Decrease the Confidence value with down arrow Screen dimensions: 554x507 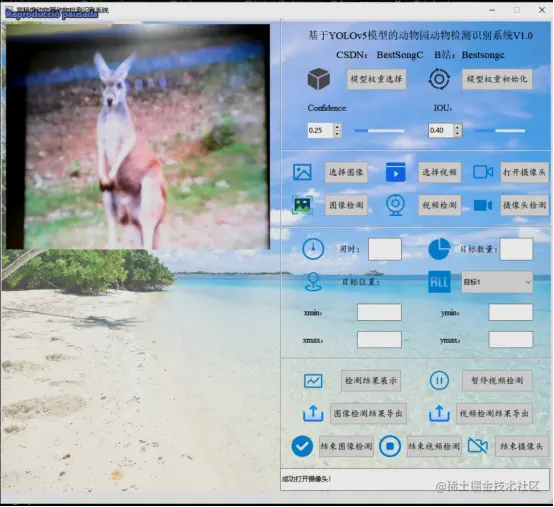point(337,134)
